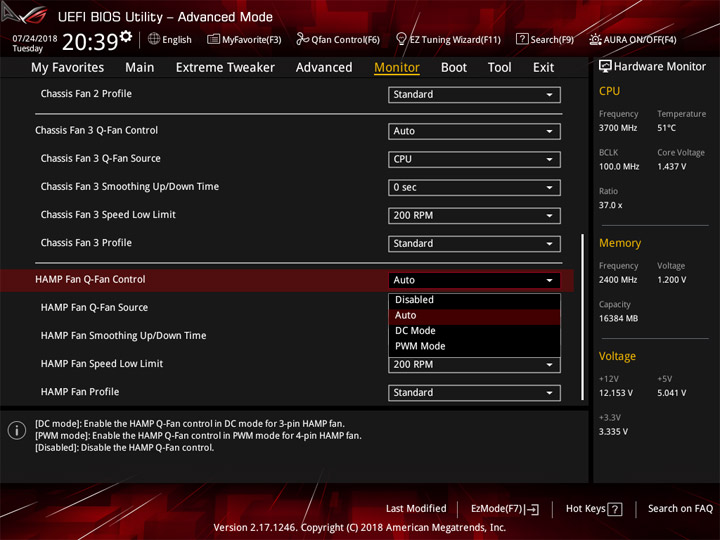This screenshot has height=540, width=720.
Task: Click the EZ Tuning Wizard lightbulb icon
Action: (x=401, y=39)
